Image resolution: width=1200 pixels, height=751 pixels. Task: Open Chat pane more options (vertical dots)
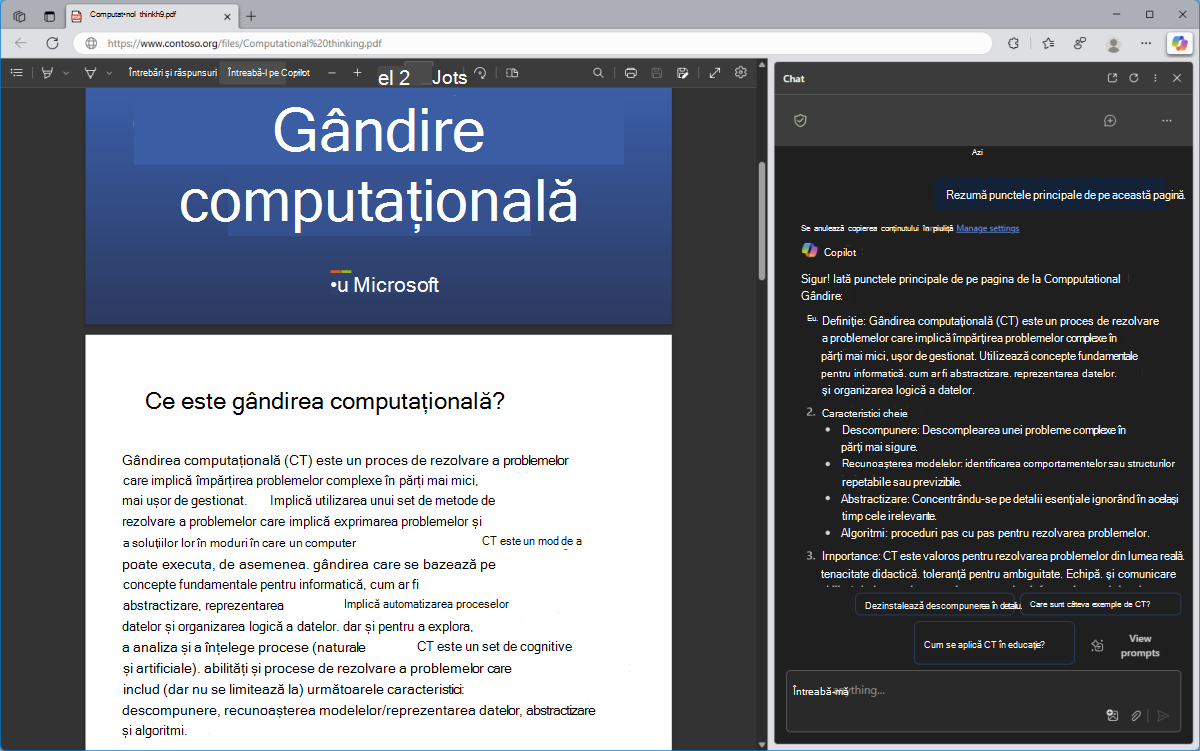1155,78
